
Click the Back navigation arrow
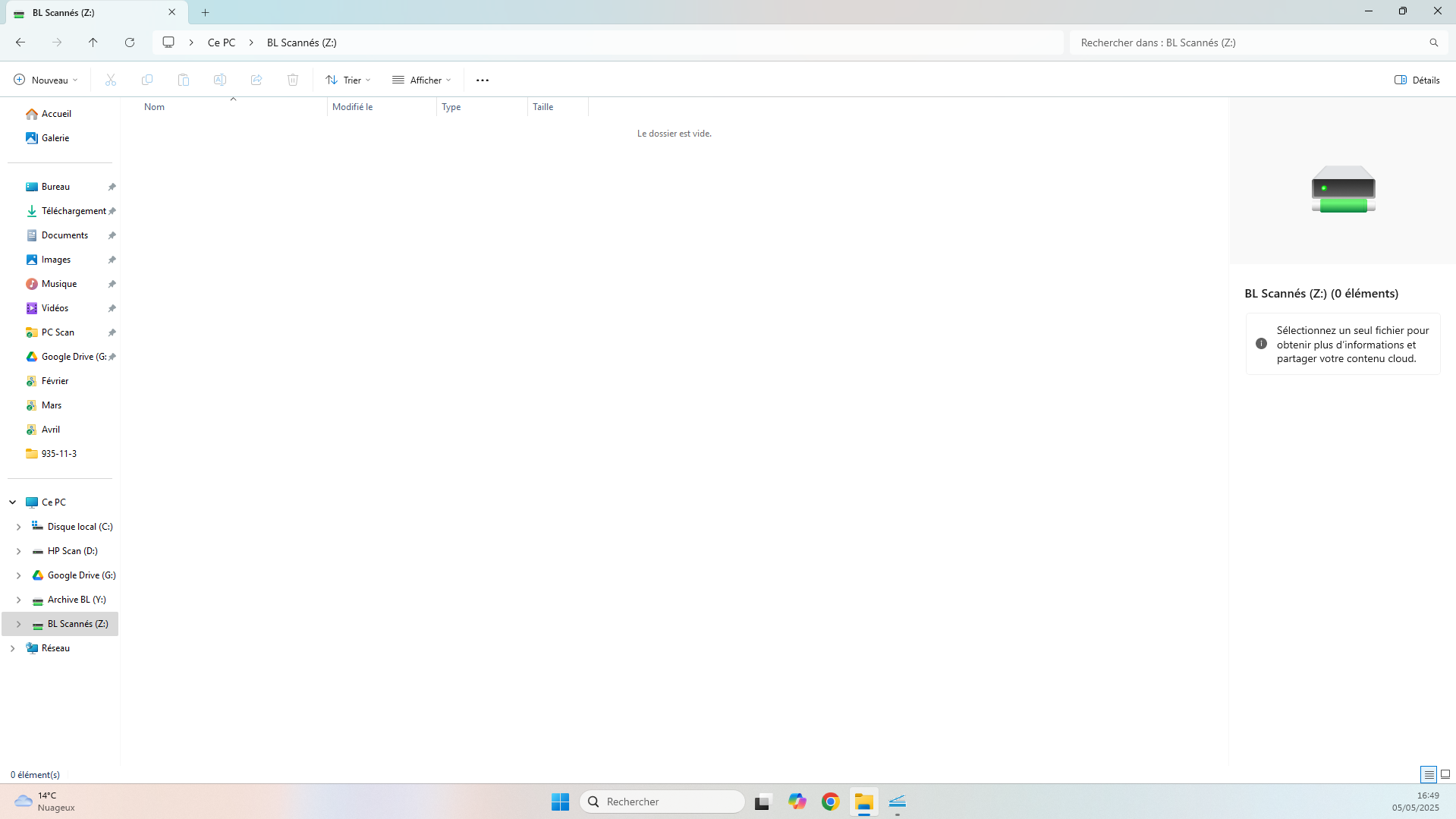coord(20,43)
